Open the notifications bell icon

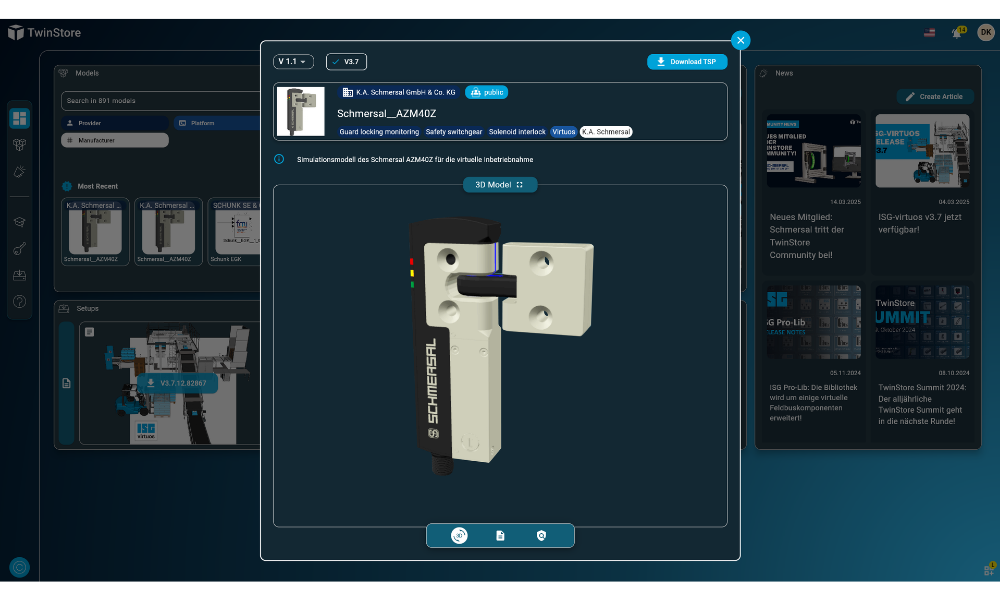(958, 33)
